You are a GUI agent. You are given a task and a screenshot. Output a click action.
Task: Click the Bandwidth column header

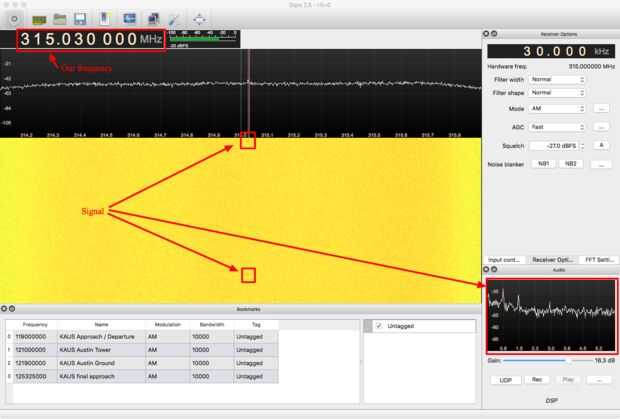pos(212,325)
